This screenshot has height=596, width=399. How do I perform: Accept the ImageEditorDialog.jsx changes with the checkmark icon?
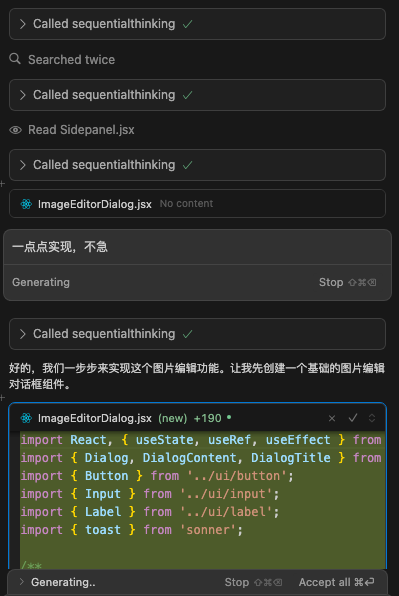coord(353,418)
